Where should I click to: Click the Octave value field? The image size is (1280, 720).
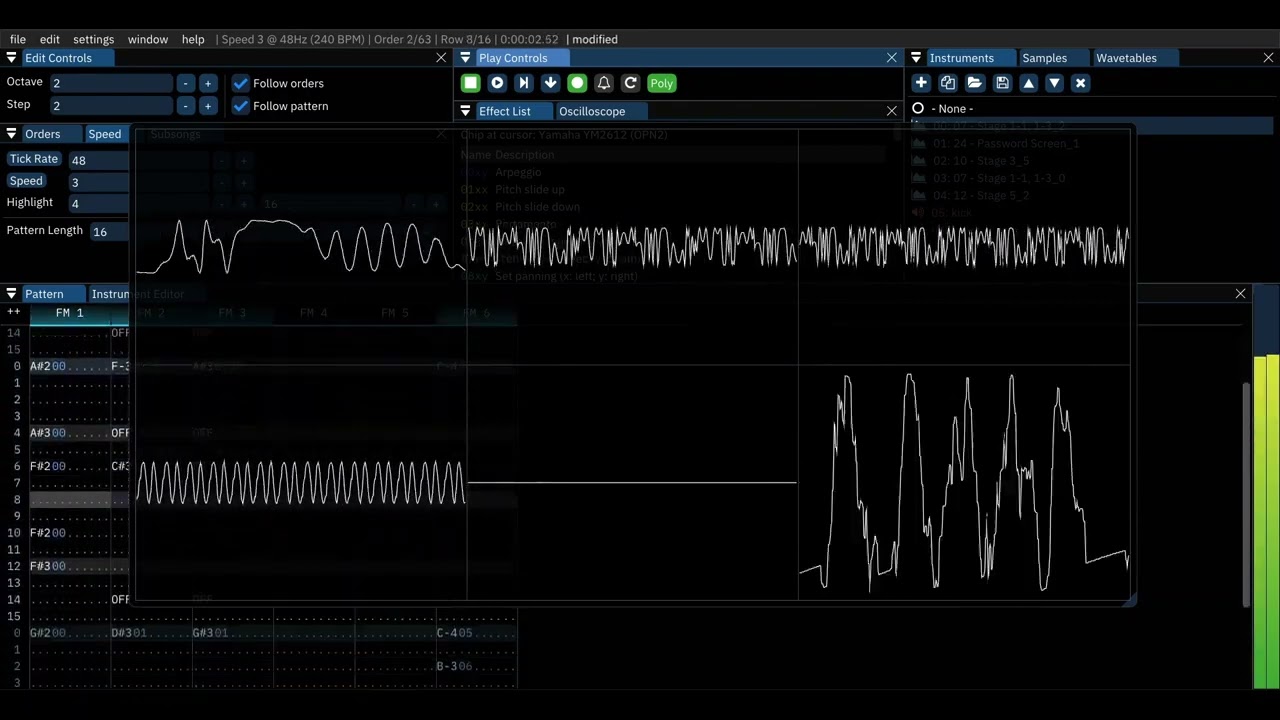(x=110, y=83)
